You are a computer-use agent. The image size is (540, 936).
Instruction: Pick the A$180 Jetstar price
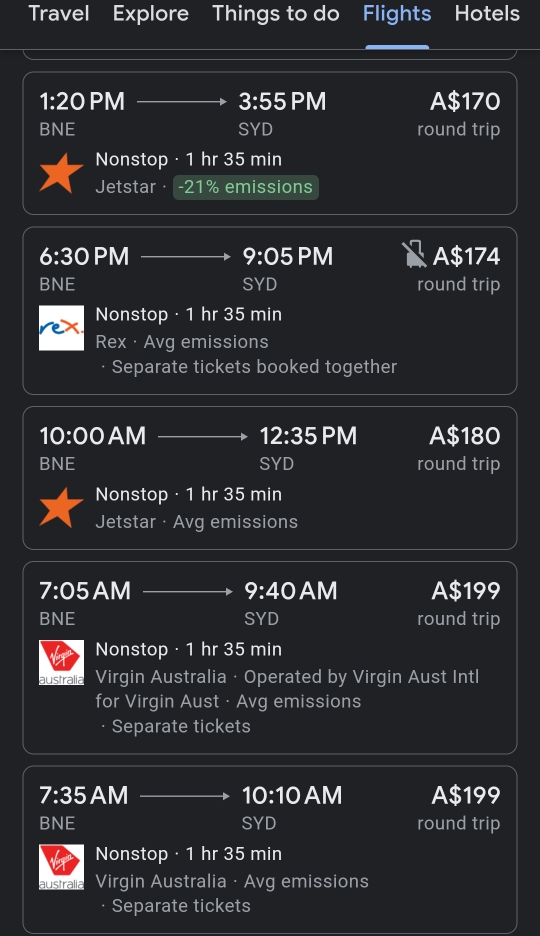click(x=465, y=436)
